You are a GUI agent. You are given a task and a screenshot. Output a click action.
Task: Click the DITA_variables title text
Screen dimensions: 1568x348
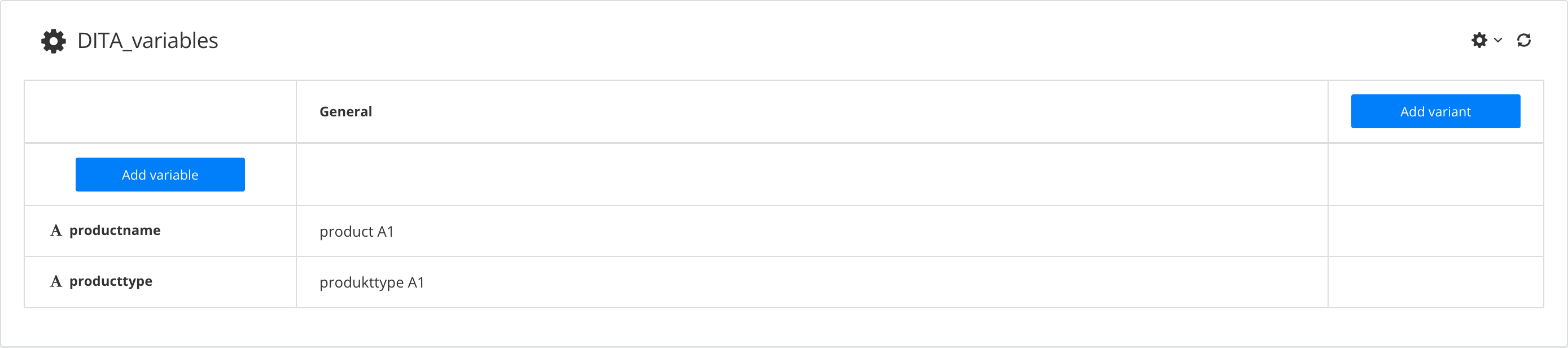click(x=148, y=41)
